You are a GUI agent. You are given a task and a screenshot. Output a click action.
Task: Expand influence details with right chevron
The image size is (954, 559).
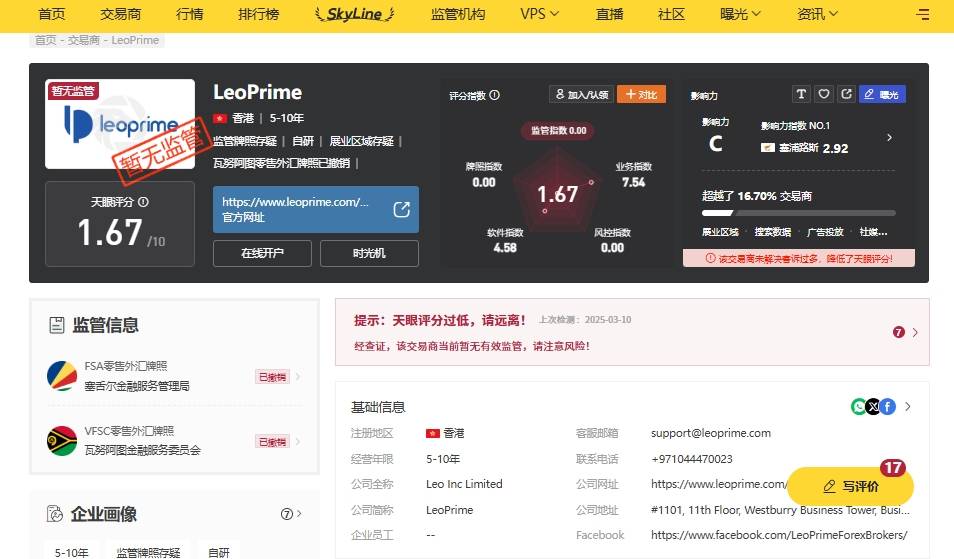[x=890, y=137]
